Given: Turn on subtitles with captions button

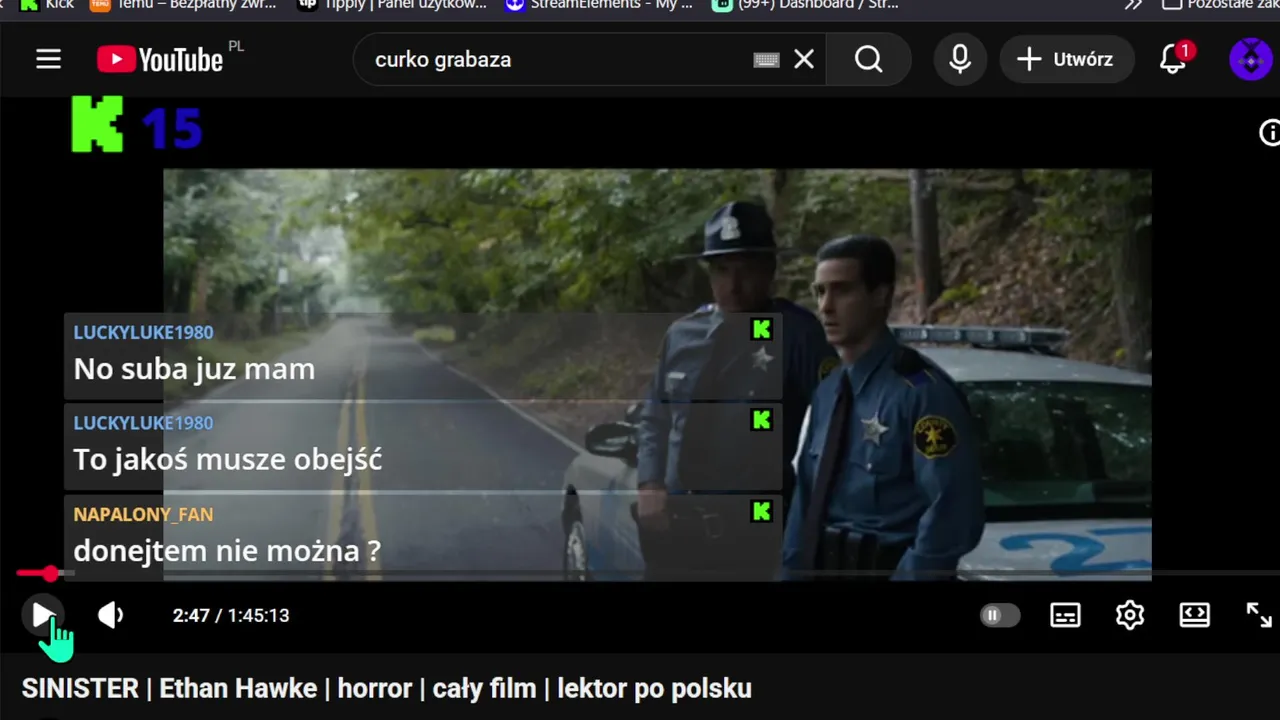Looking at the screenshot, I should pos(1065,615).
